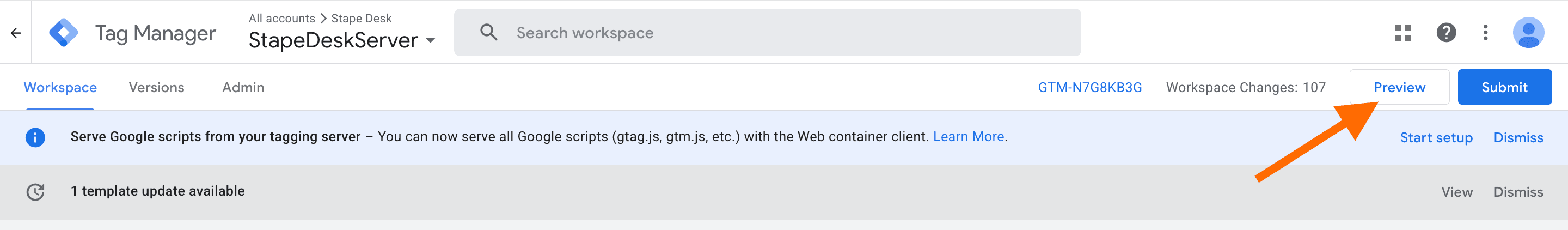Click the back arrow icon
The image size is (1568, 230).
point(16,33)
